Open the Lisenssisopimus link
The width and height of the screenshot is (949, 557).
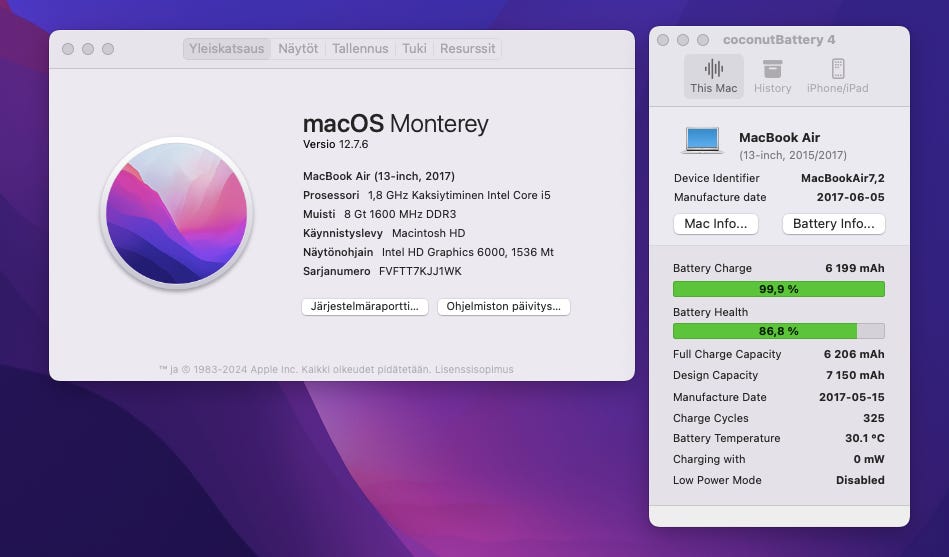(474, 369)
